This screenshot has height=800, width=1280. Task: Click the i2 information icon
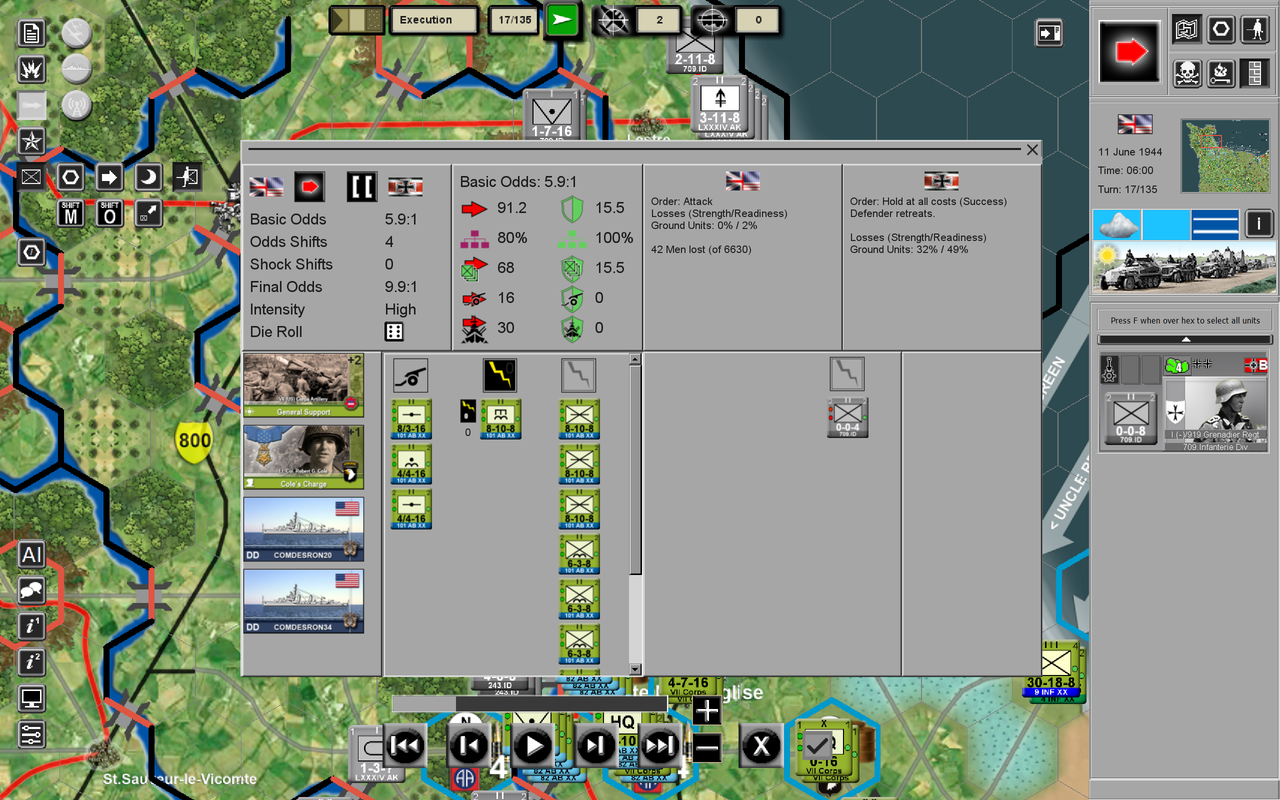pos(32,663)
